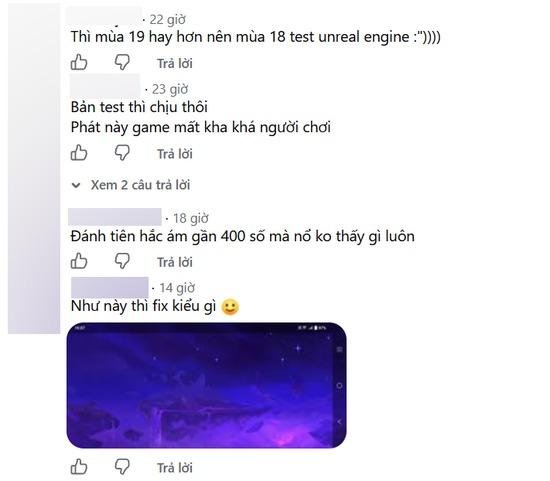Like the 'Đánh tiên hắc ám' comment
Image resolution: width=550 pixels, height=481 pixels.
[79, 261]
